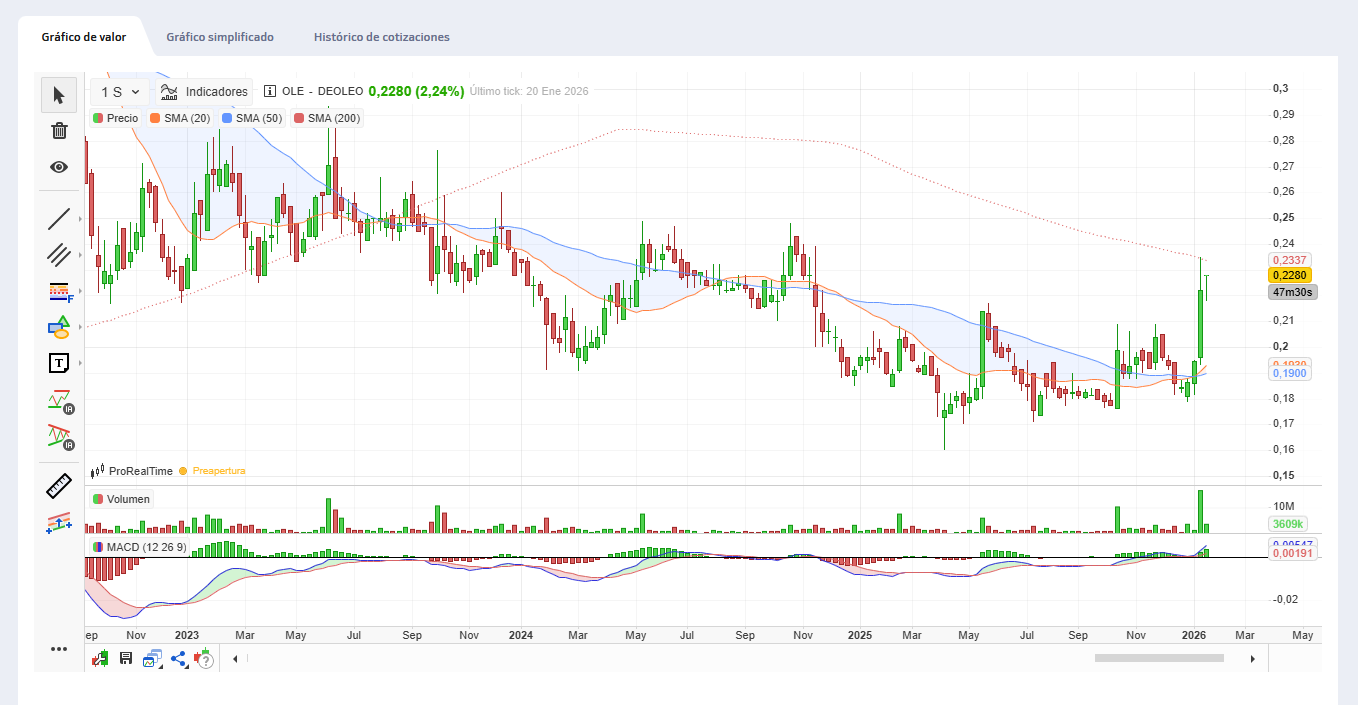The width and height of the screenshot is (1358, 705).
Task: Click the Precio legend chip
Action: point(116,118)
